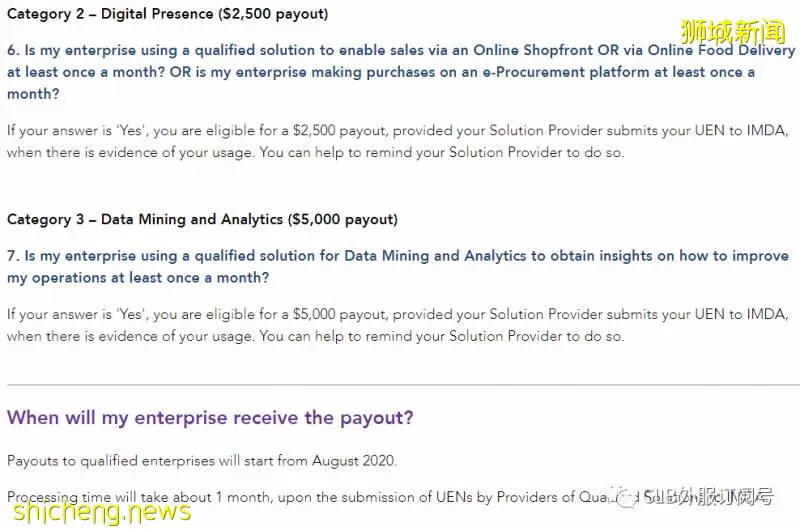Image resolution: width=800 pixels, height=531 pixels.
Task: Click the paragraph about the $2,500 payout eligibility
Action: tap(397, 141)
